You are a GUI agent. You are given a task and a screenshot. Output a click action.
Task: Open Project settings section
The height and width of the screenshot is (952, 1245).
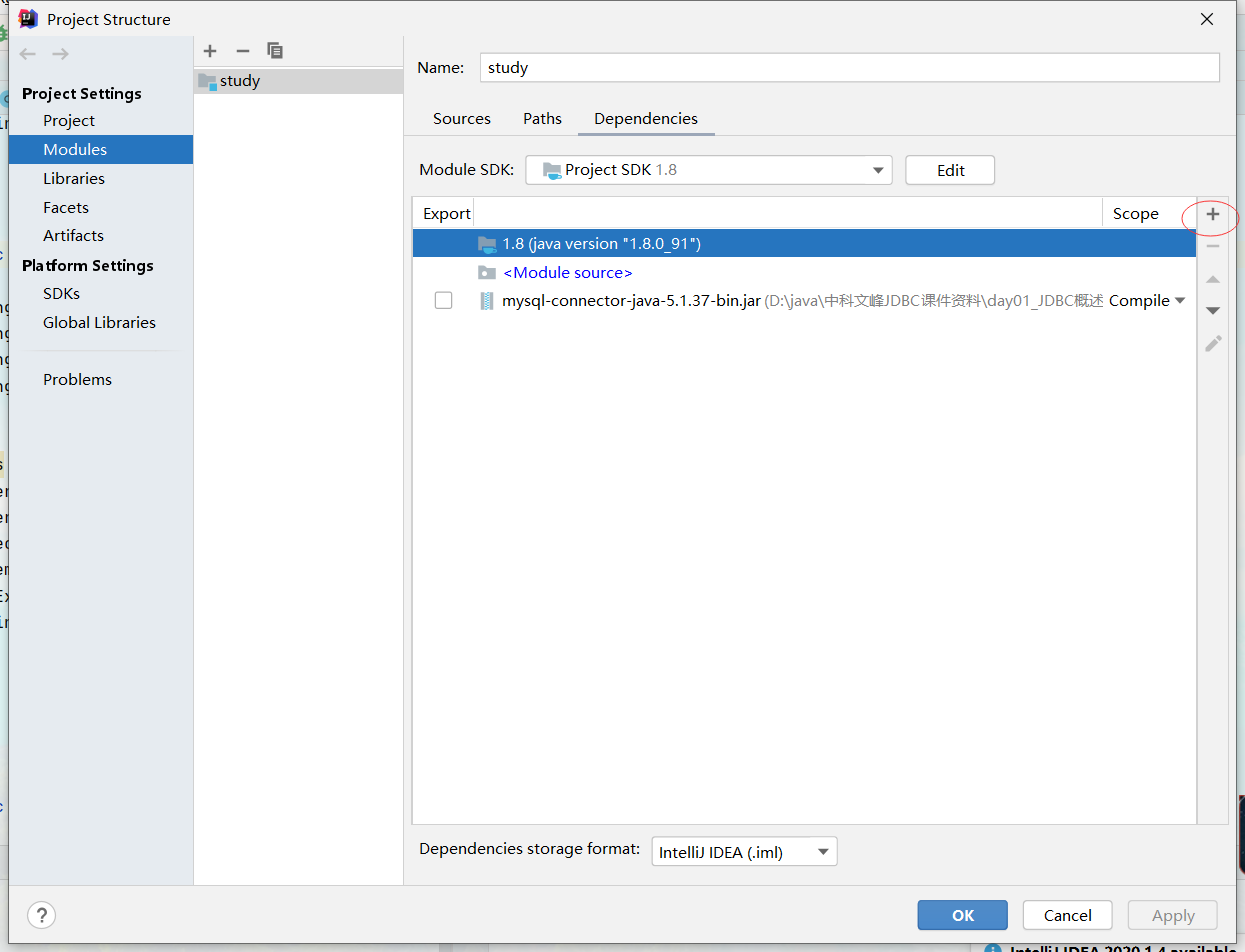tap(69, 121)
